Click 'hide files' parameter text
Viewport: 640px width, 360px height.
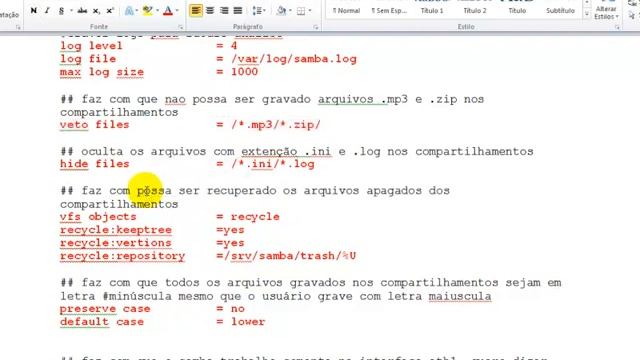tap(95, 164)
